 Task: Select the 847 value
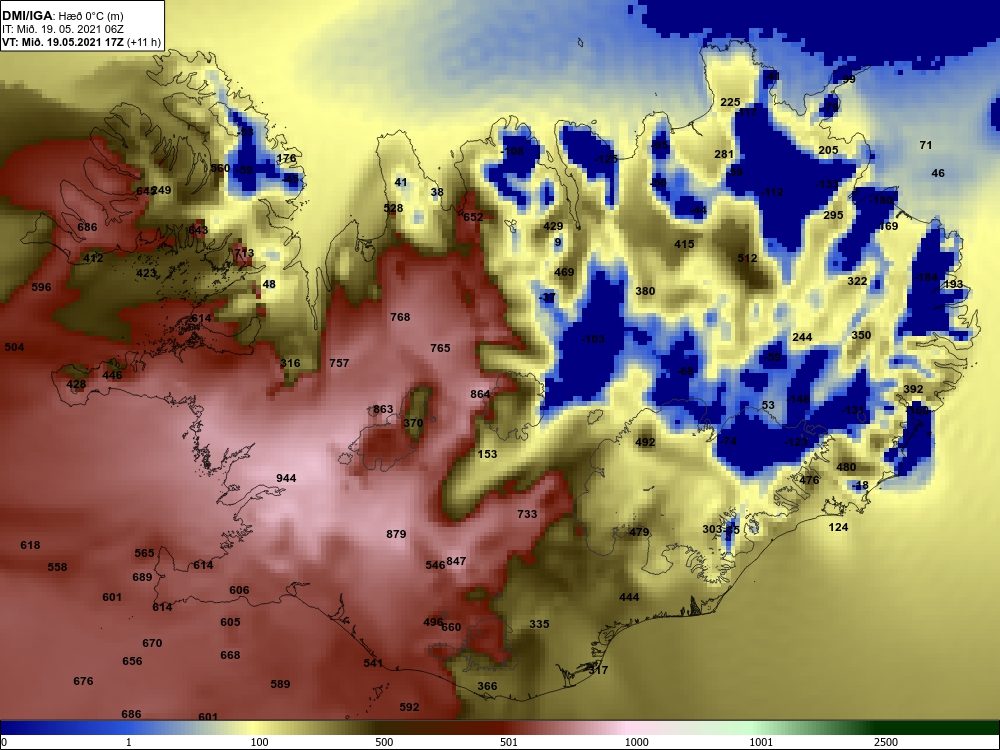click(x=457, y=561)
